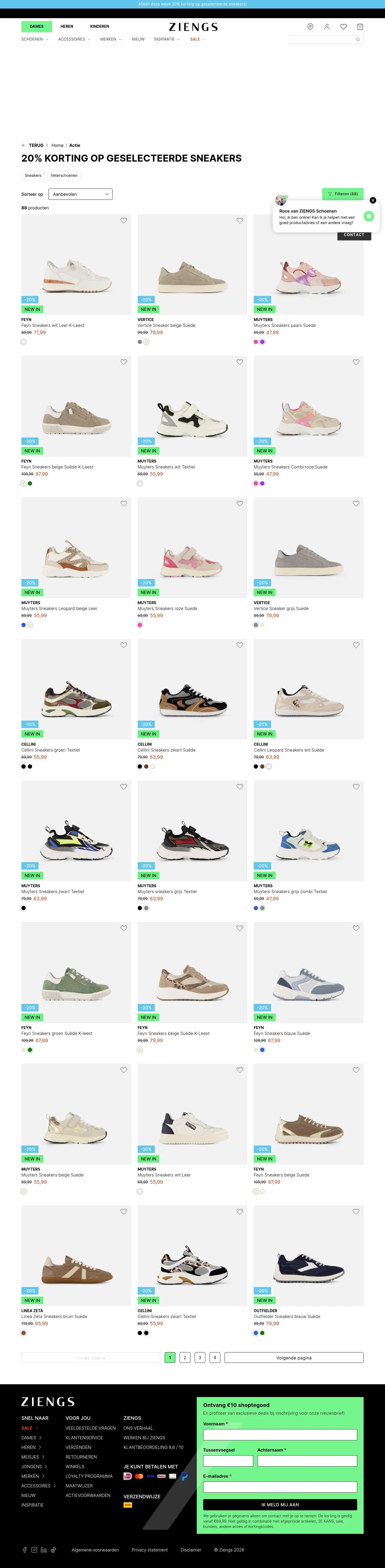Click the search magnifier icon

point(357,40)
